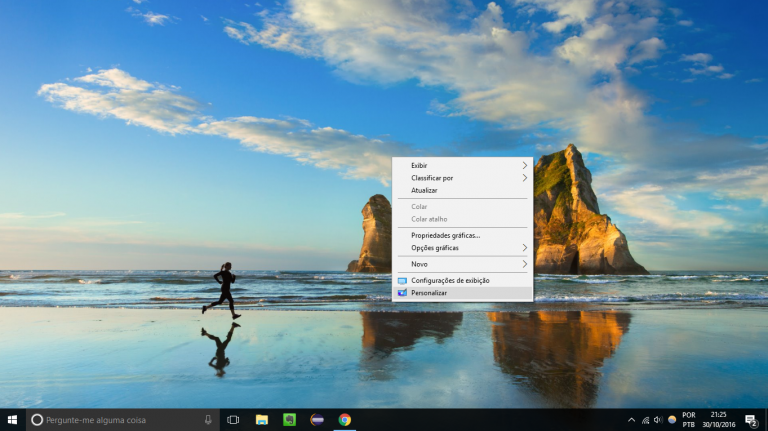This screenshot has height=431, width=768.
Task: Open Configurações de exibição
Action: pos(462,281)
